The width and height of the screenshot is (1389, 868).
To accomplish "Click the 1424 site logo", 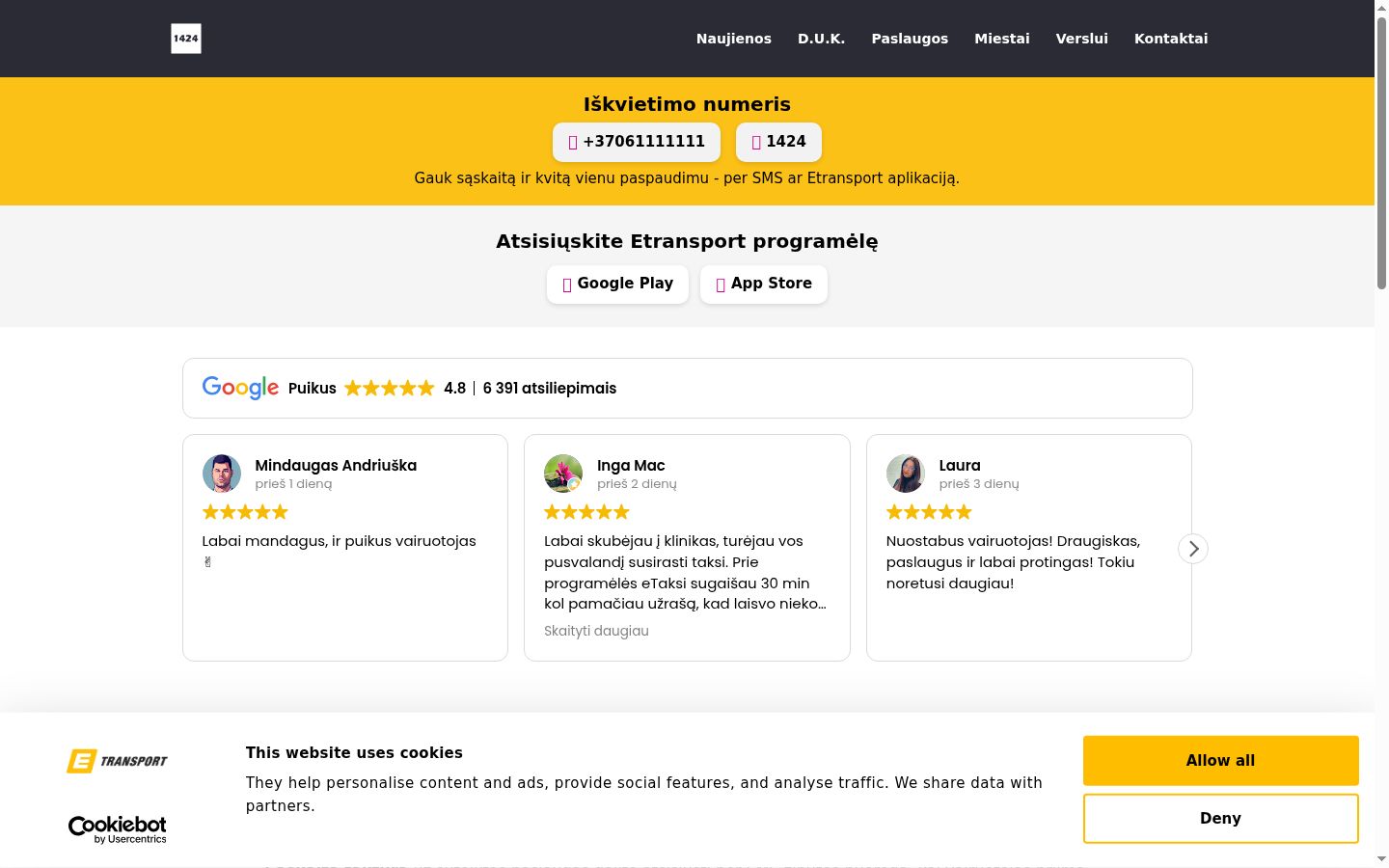I will (x=186, y=39).
